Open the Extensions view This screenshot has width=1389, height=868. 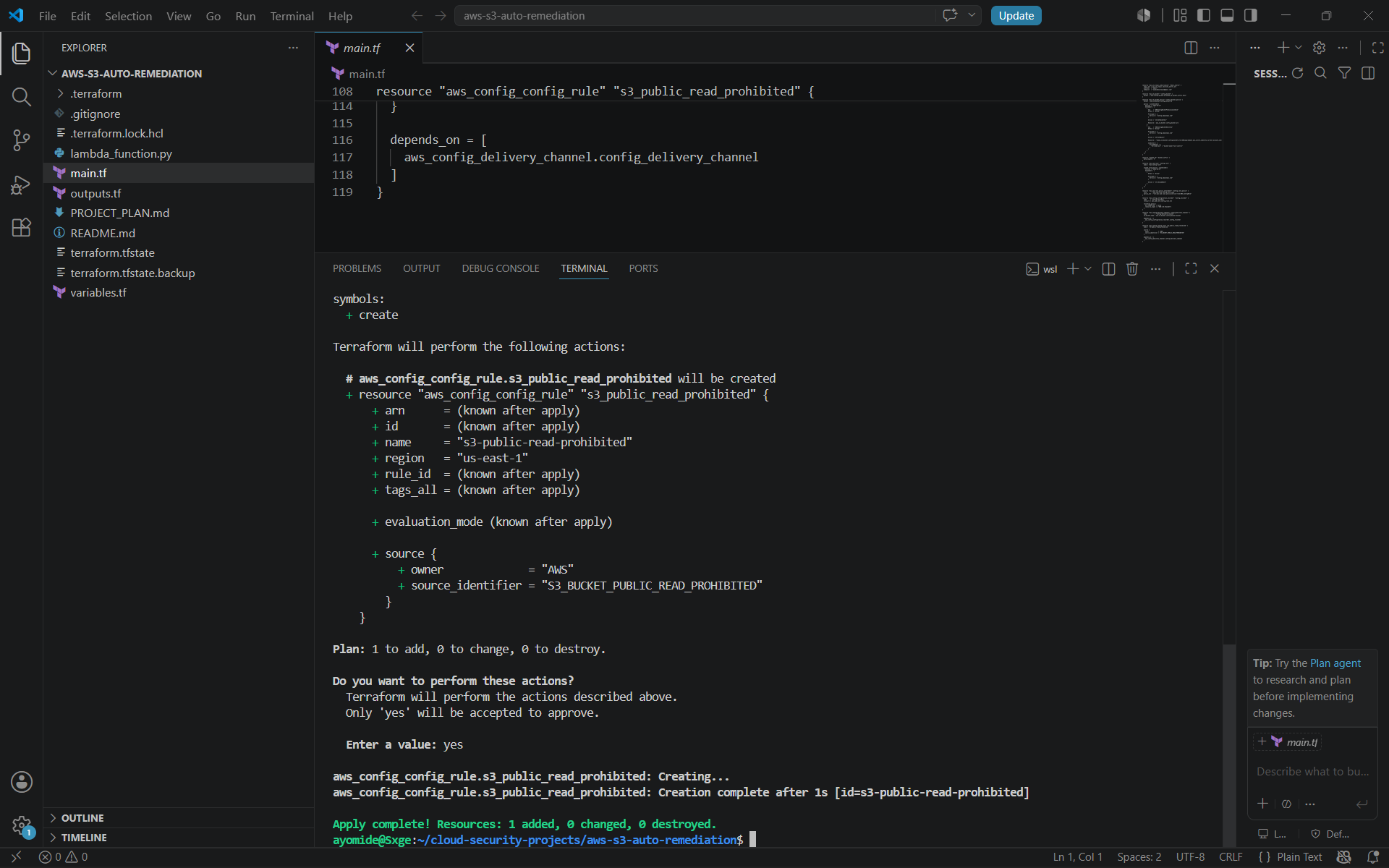click(22, 228)
